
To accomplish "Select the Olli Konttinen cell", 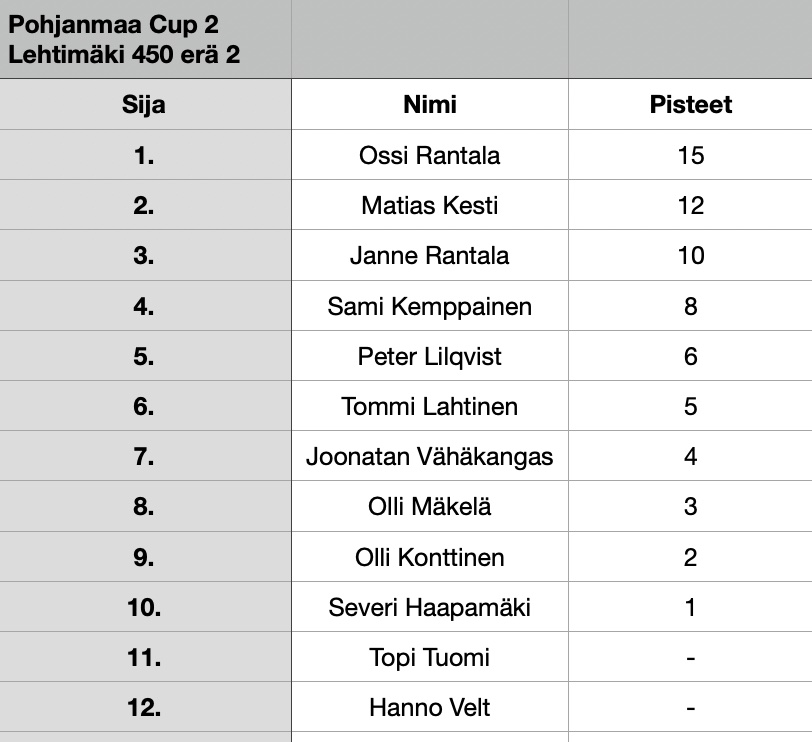I will point(430,557).
